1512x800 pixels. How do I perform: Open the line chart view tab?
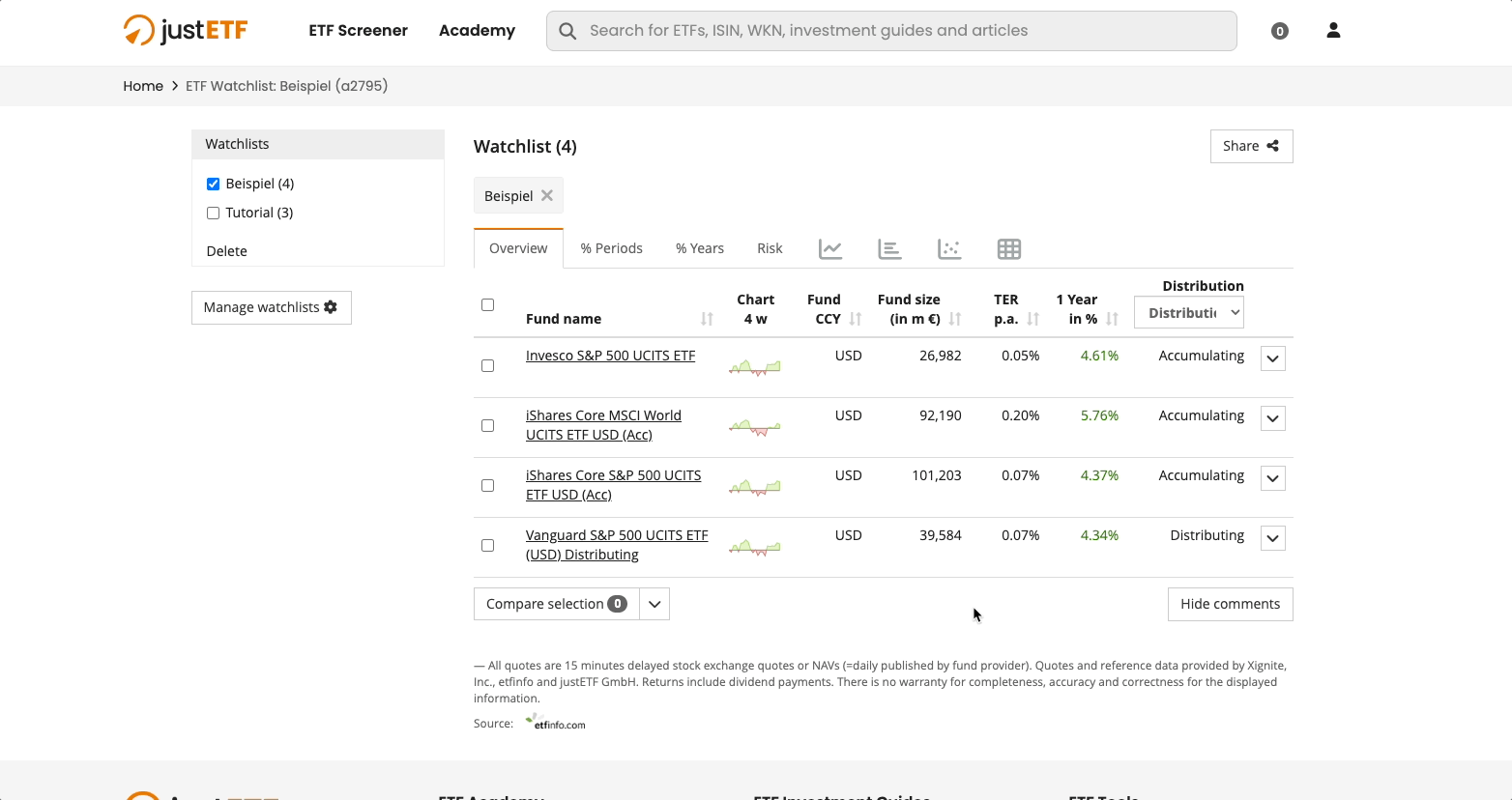click(x=829, y=249)
